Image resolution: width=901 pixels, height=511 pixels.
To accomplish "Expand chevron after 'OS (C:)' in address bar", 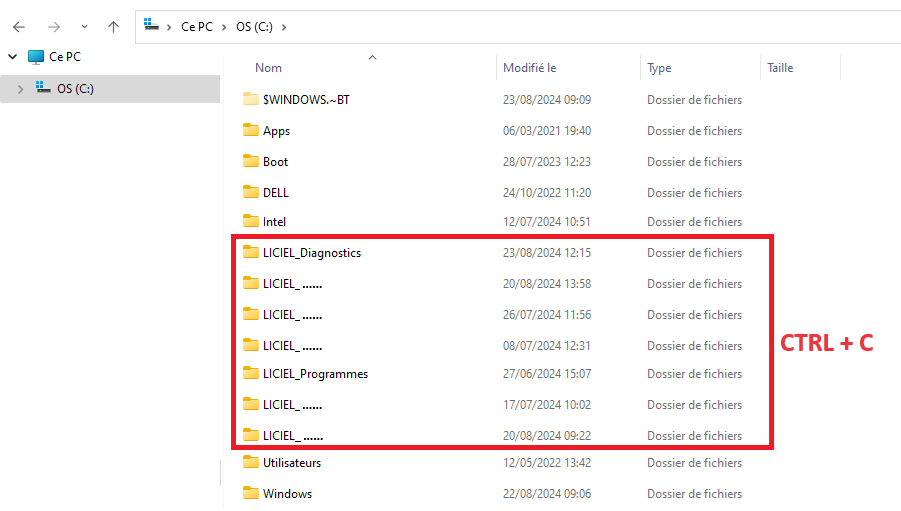I will [x=284, y=27].
